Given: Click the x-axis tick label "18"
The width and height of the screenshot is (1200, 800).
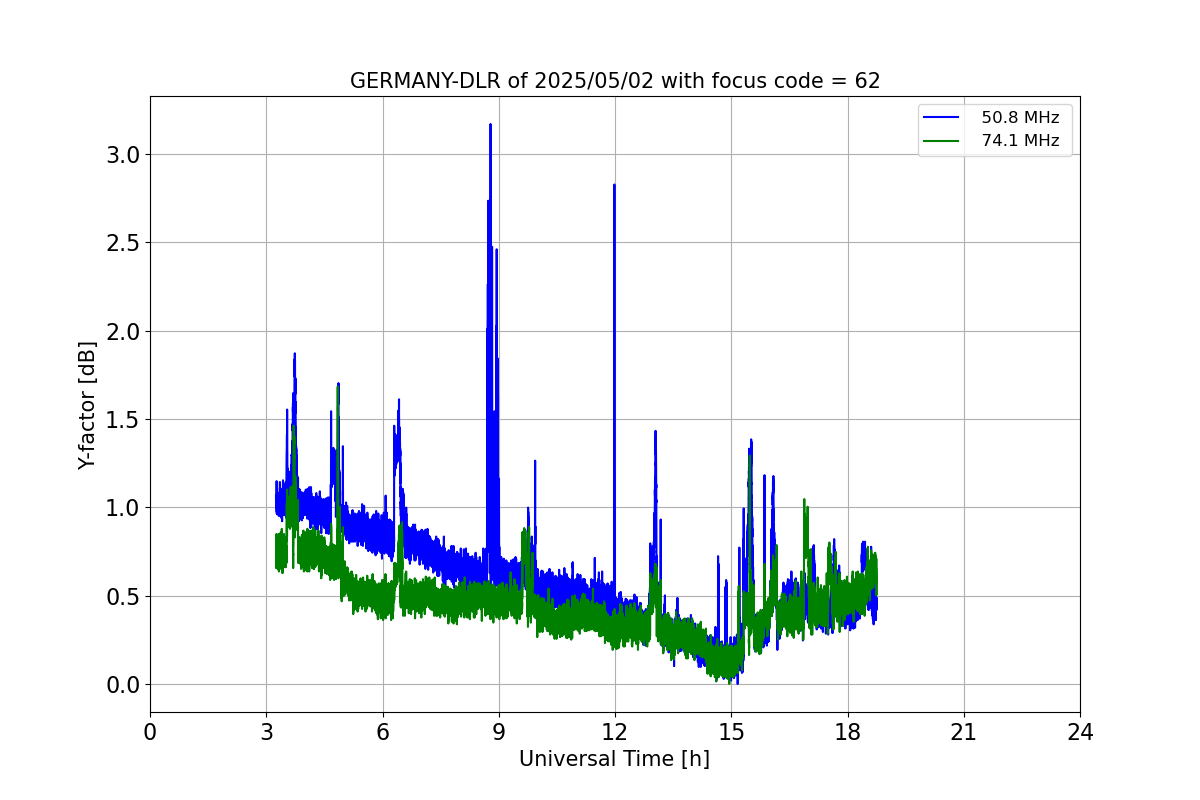Looking at the screenshot, I should [847, 732].
